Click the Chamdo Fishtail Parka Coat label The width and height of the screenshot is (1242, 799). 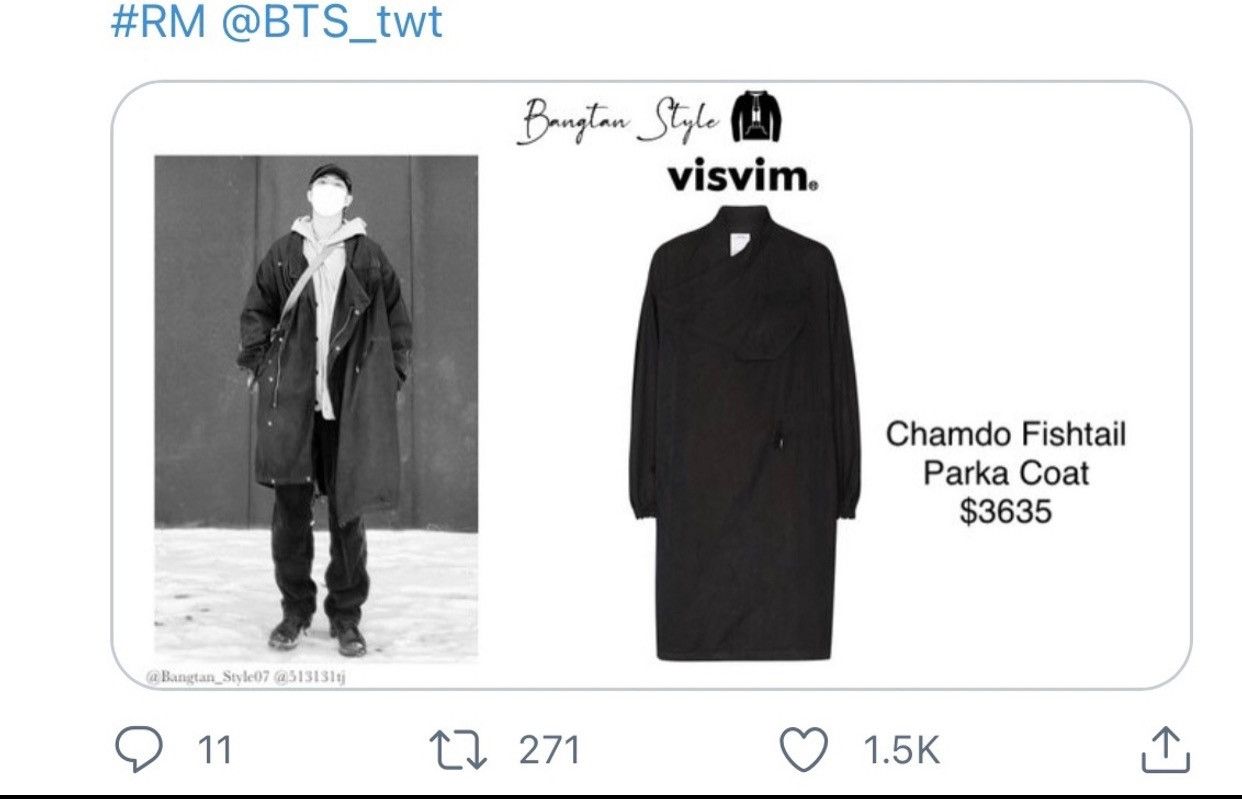point(1006,453)
